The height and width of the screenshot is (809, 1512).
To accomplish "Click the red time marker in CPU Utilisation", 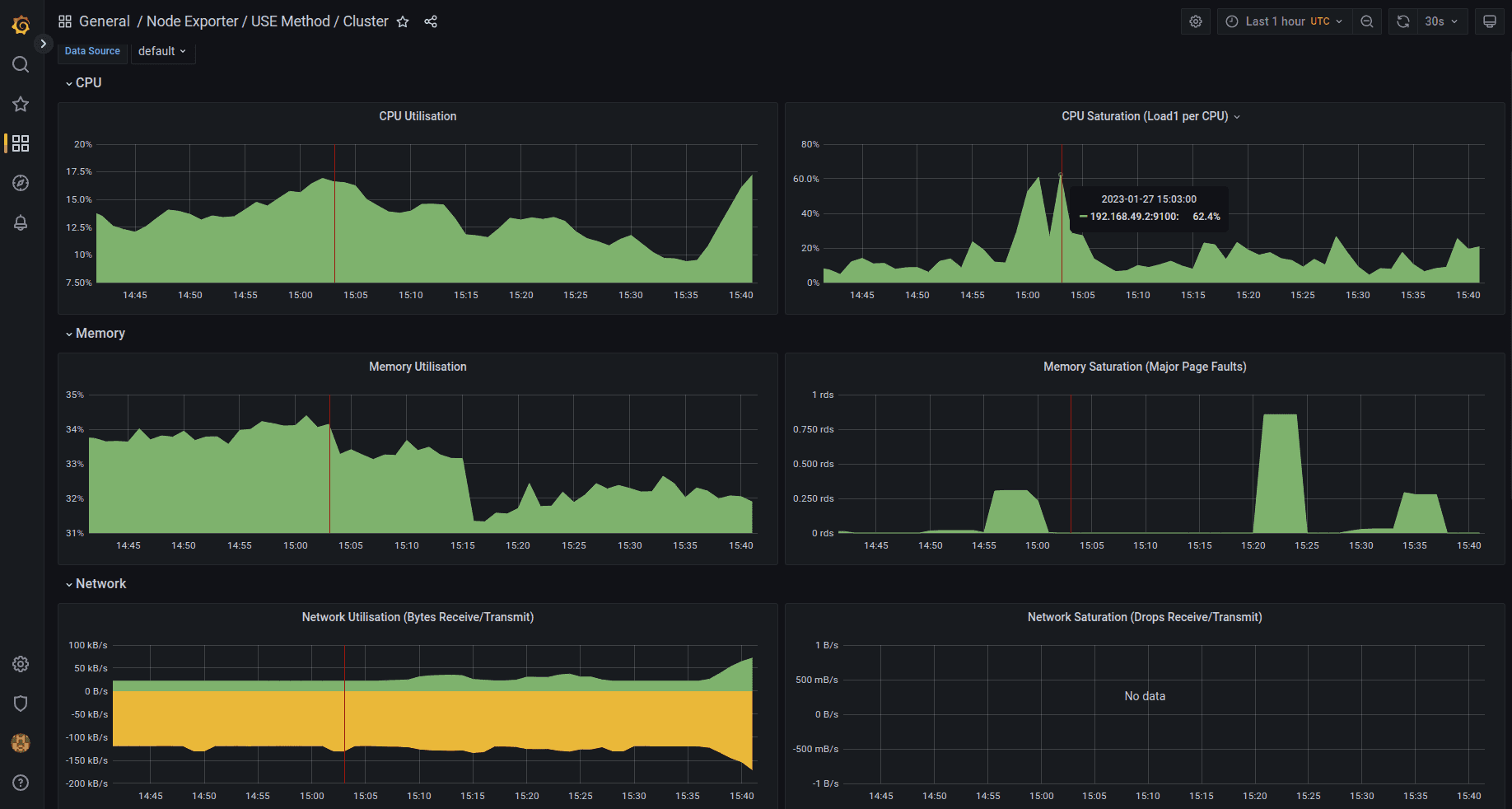I will [x=334, y=214].
